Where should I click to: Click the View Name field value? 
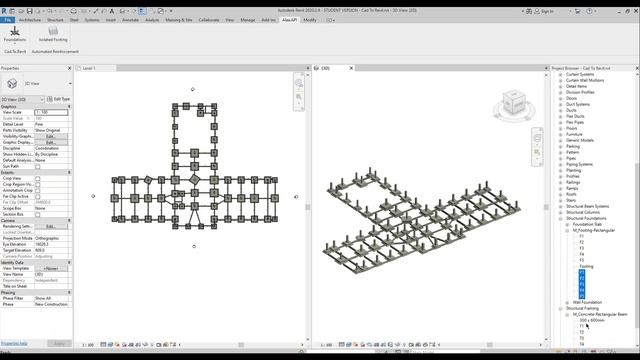[x=51, y=274]
